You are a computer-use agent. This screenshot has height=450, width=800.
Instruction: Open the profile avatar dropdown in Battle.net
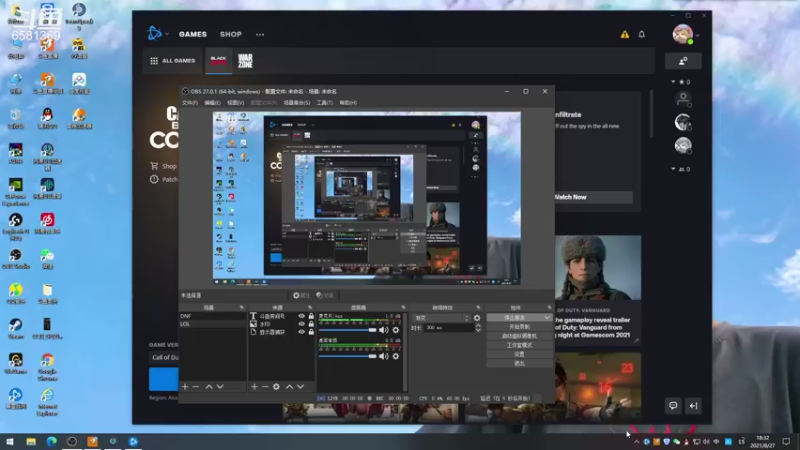[x=686, y=35]
